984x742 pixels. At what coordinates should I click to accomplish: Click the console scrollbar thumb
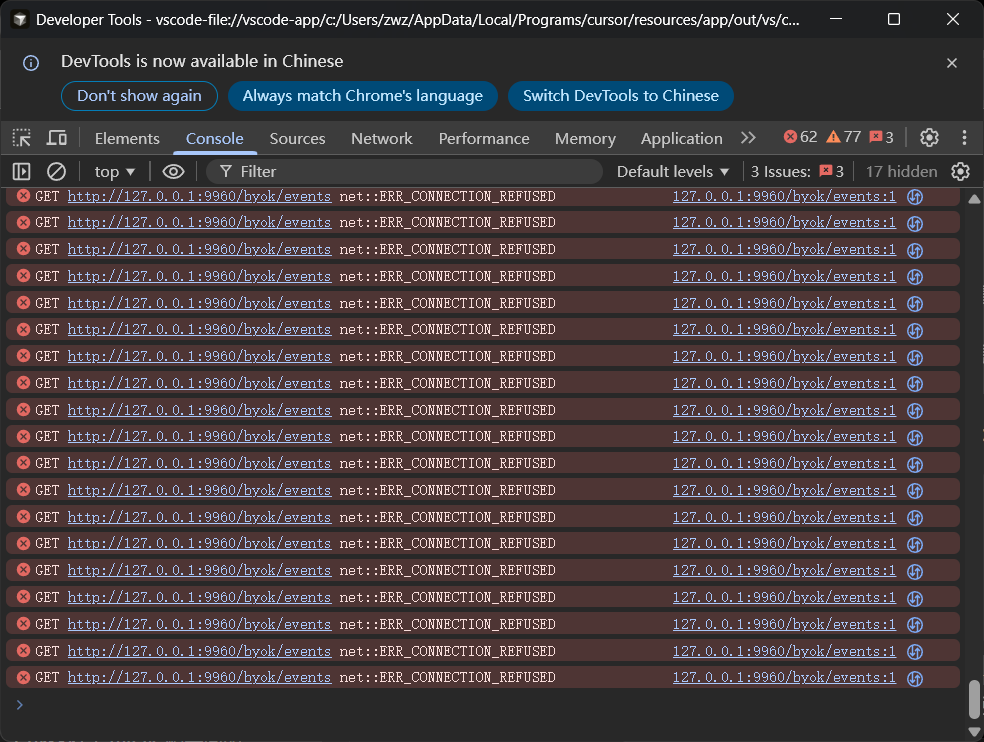click(x=974, y=699)
